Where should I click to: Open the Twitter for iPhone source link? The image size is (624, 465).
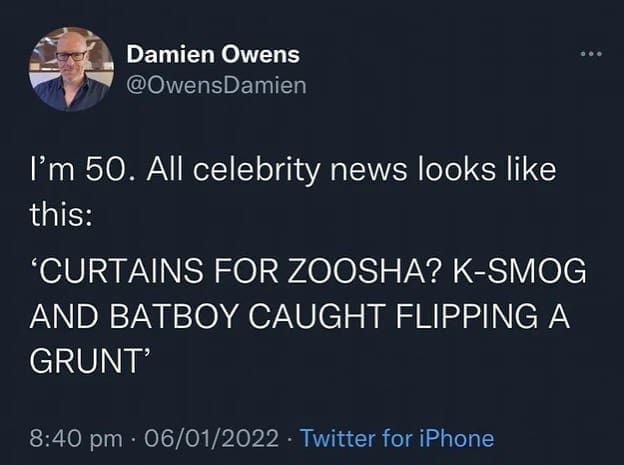pyautogui.click(x=397, y=437)
